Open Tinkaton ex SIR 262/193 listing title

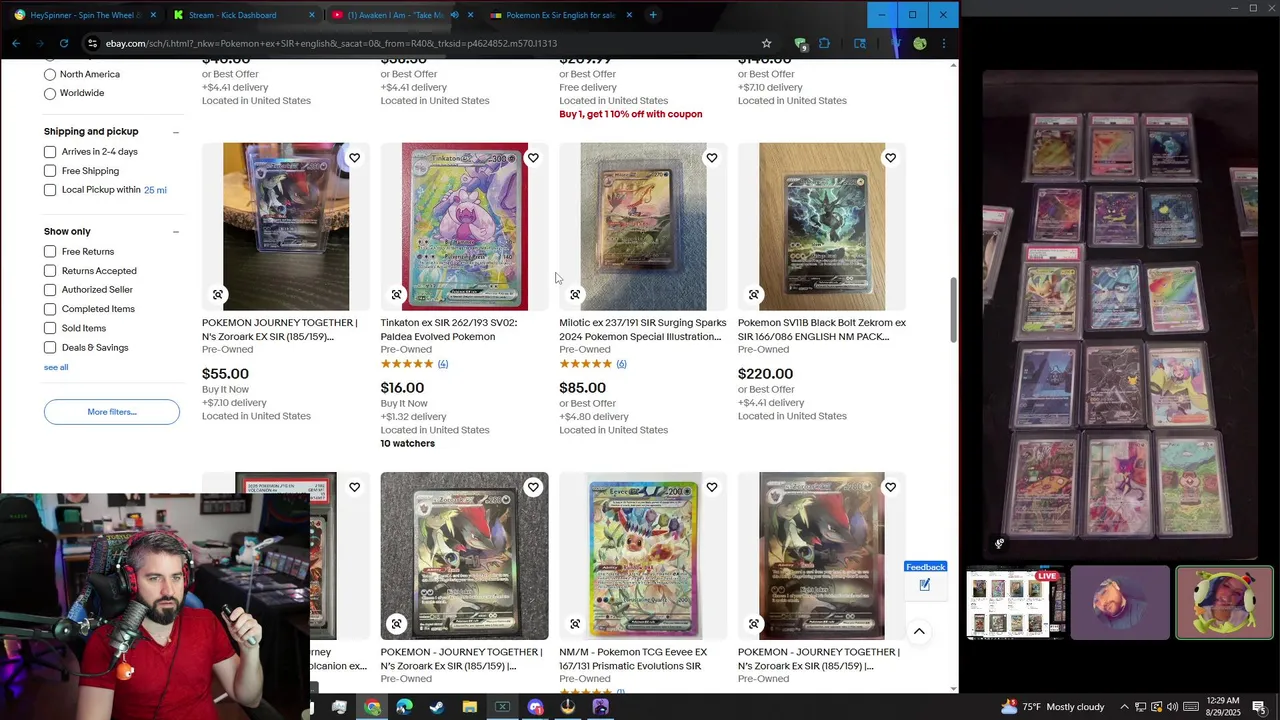point(449,330)
